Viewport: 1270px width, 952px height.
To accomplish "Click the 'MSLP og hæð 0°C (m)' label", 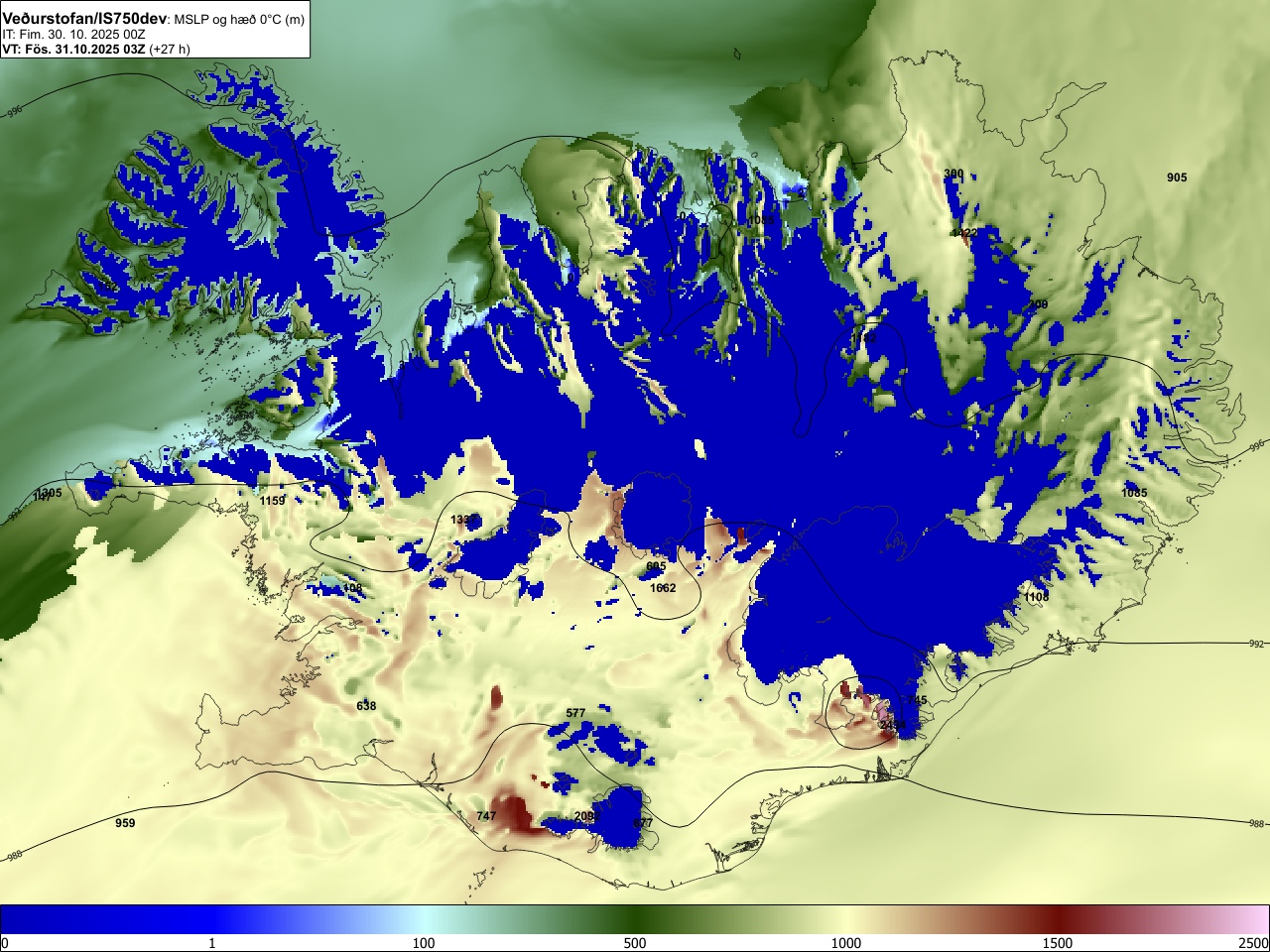I will coord(239,20).
